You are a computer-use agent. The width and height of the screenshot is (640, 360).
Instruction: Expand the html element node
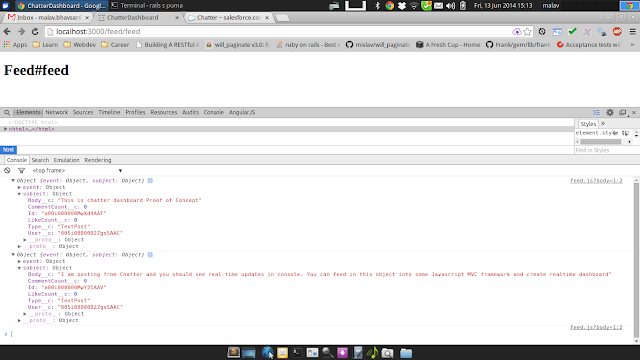coord(5,129)
